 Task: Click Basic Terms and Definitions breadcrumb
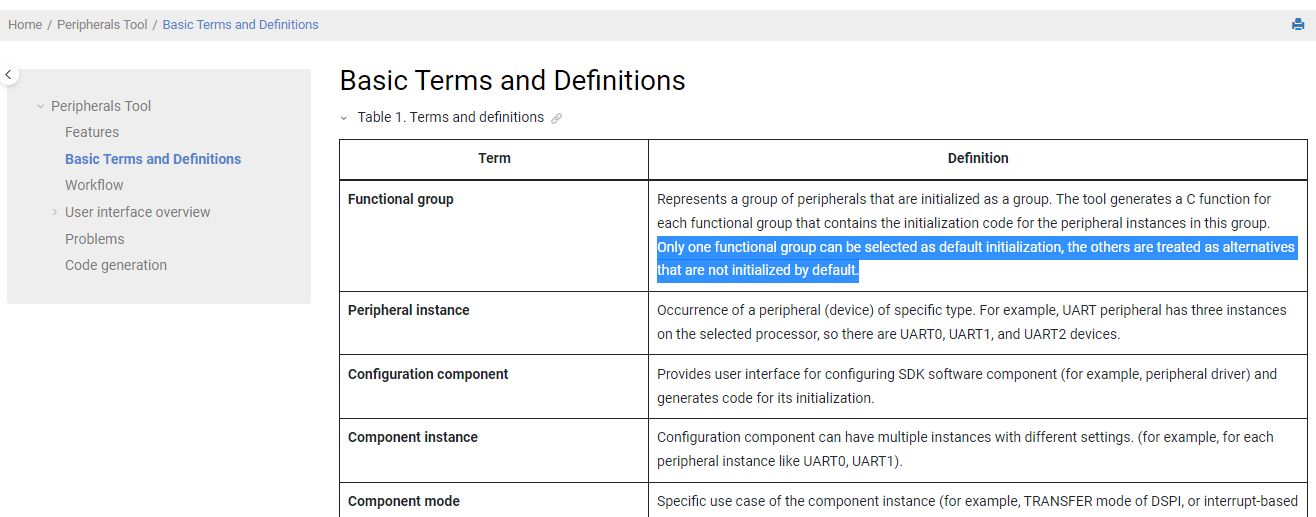tap(240, 25)
